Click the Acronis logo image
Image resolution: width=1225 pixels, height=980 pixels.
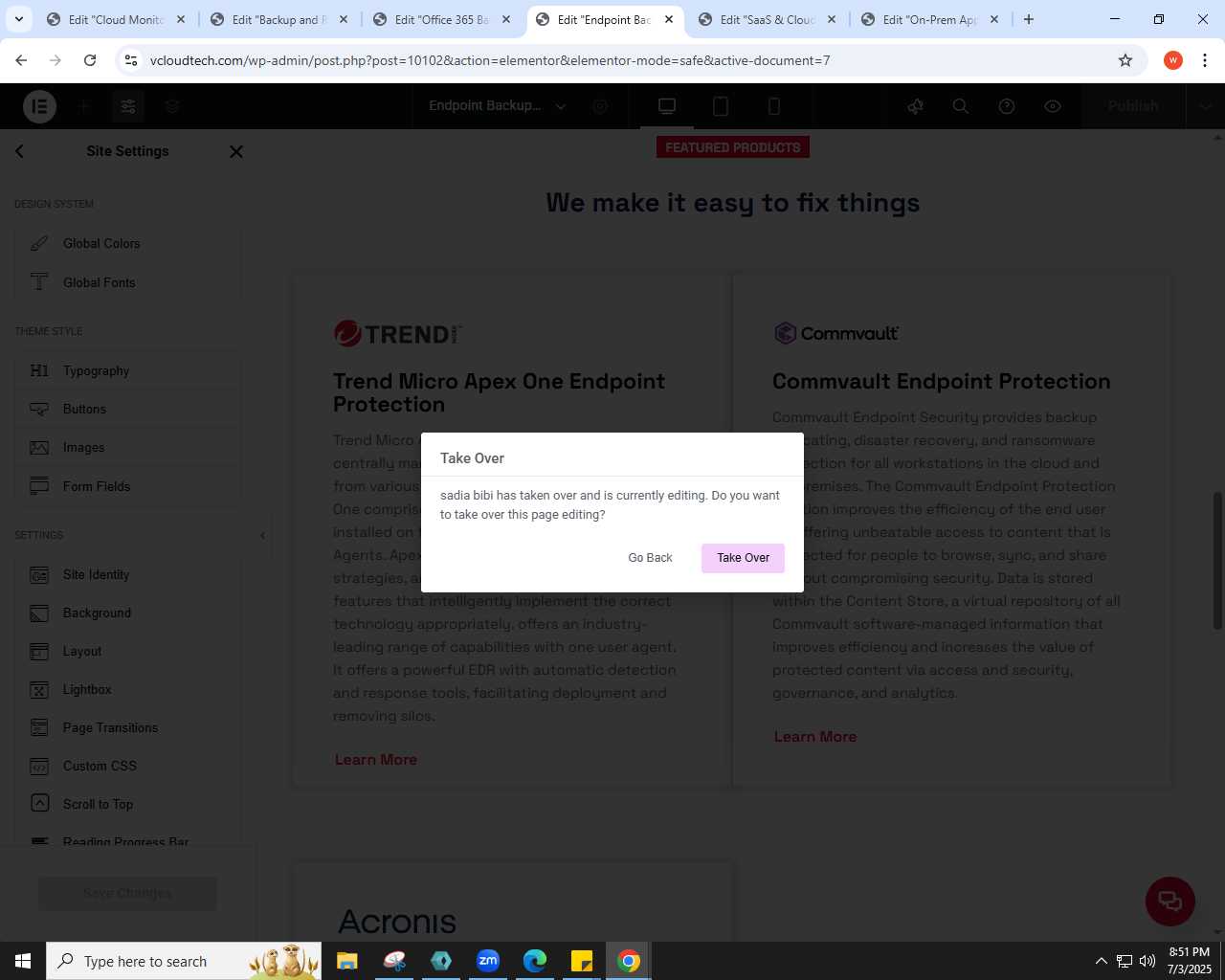(398, 922)
